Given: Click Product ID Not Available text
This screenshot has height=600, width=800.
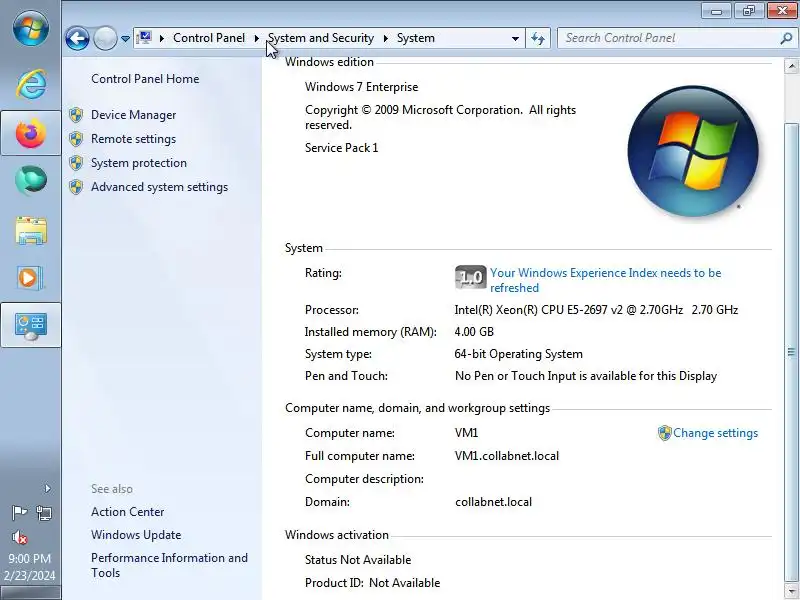Looking at the screenshot, I should 372,583.
